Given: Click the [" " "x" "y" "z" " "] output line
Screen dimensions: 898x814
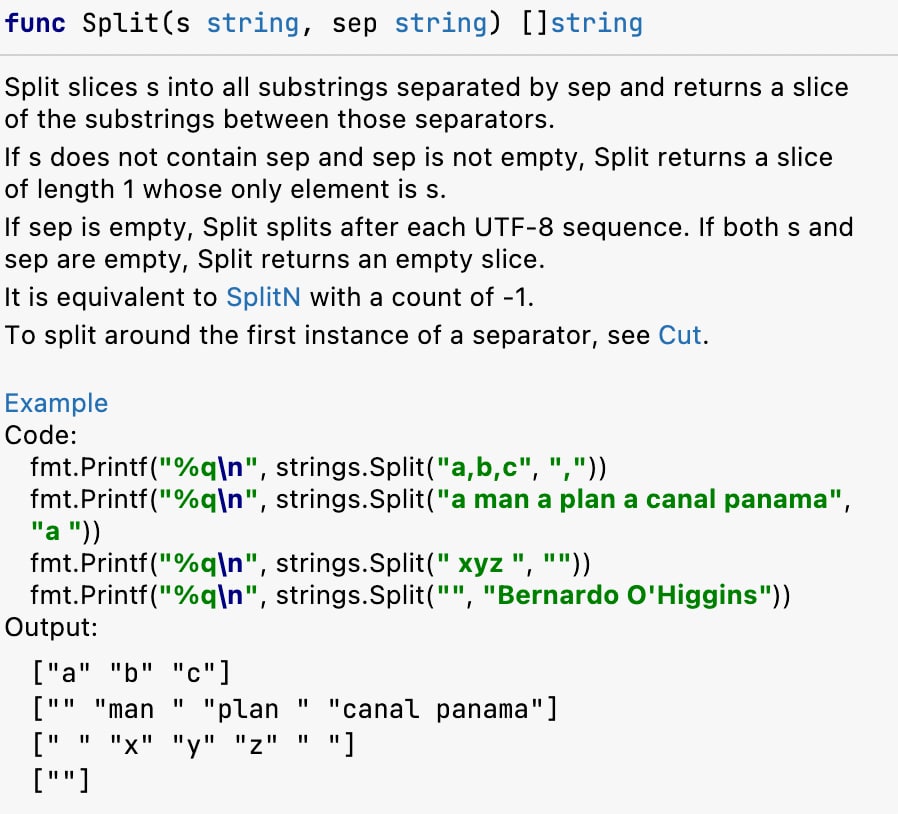Looking at the screenshot, I should [x=194, y=745].
